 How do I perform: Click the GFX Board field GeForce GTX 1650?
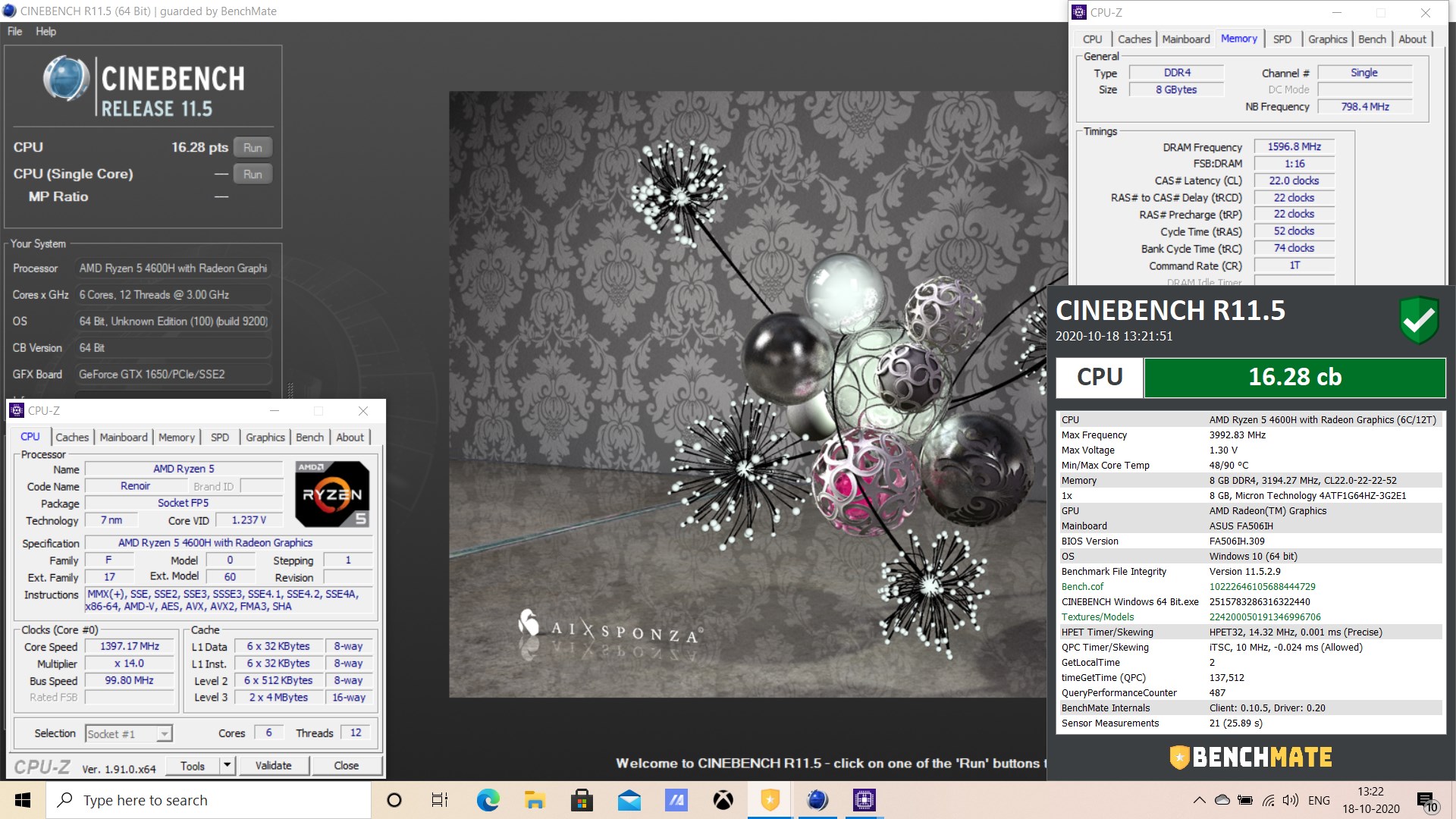click(x=173, y=375)
